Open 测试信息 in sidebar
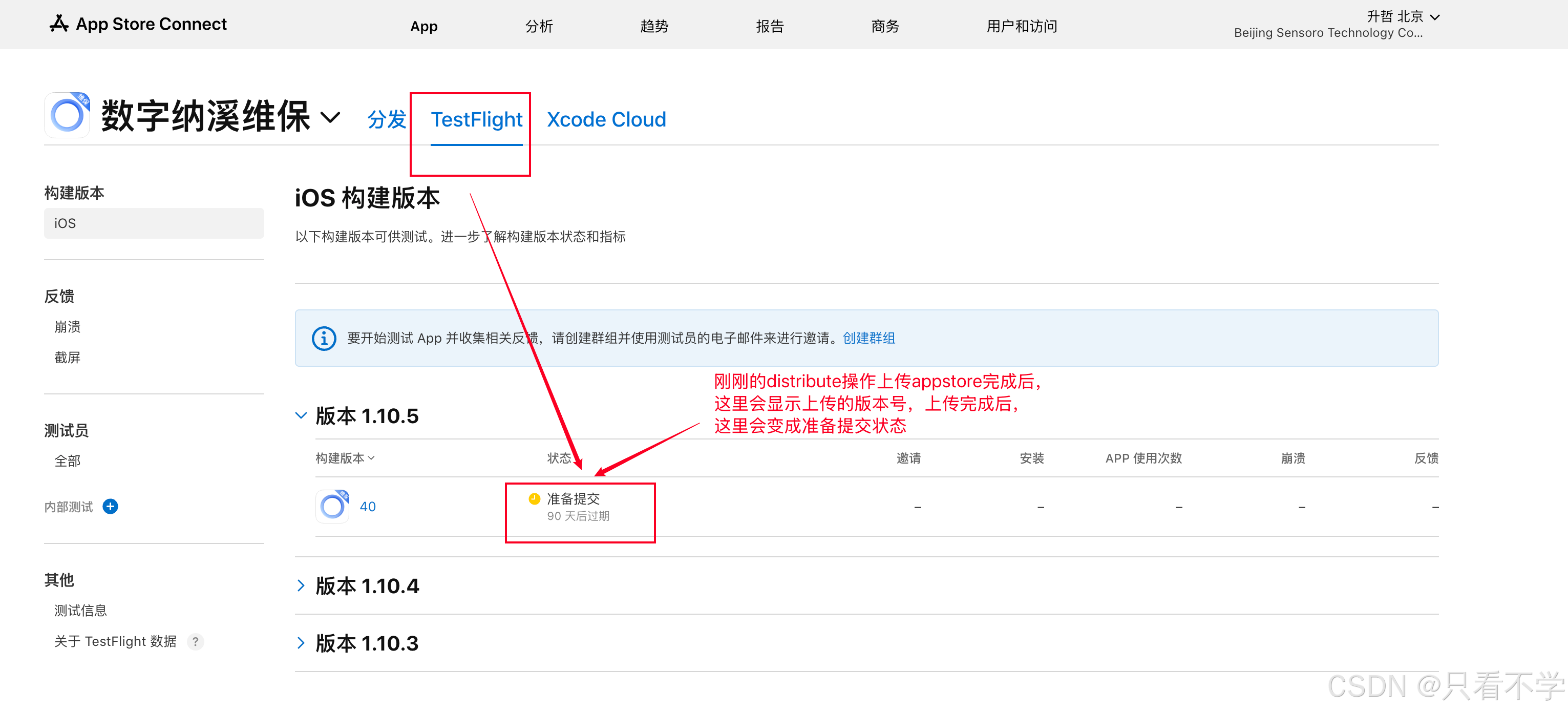Image resolution: width=1568 pixels, height=712 pixels. coord(80,611)
